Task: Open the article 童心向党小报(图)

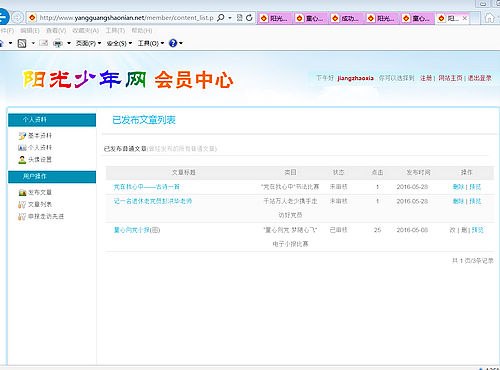Action: tap(137, 230)
